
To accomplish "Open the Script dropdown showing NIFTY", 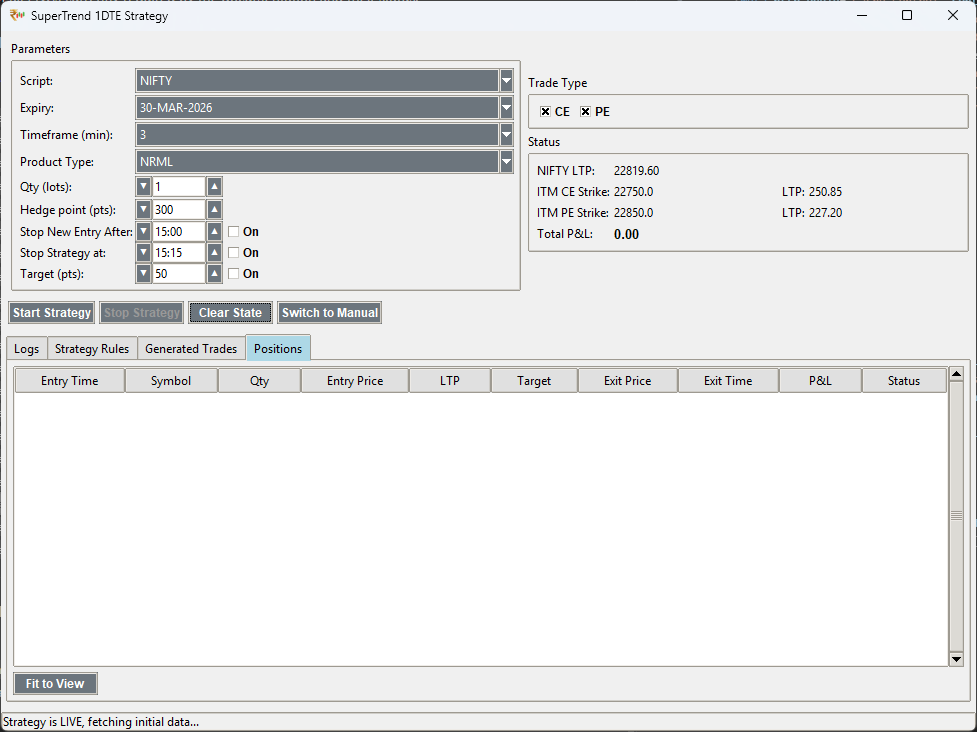I will [x=506, y=81].
